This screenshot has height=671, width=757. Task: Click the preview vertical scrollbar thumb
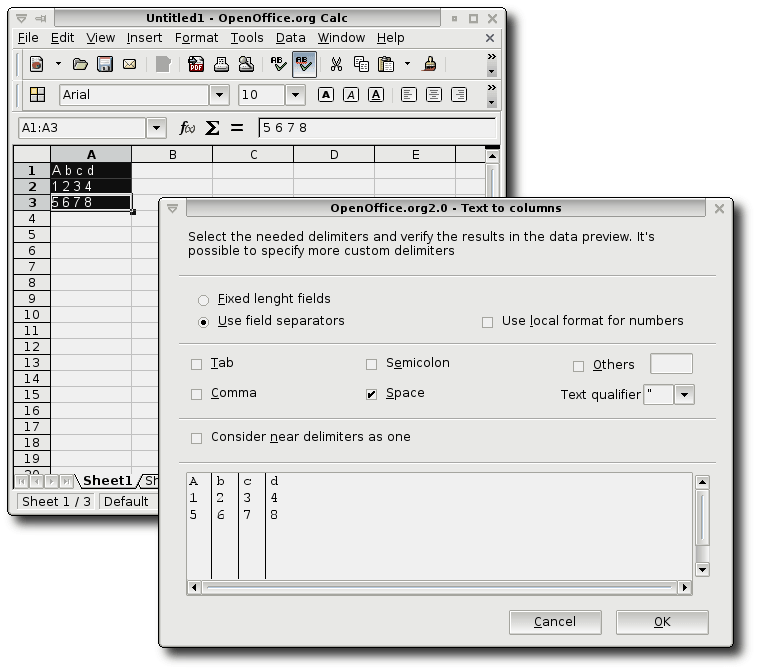pyautogui.click(x=702, y=517)
